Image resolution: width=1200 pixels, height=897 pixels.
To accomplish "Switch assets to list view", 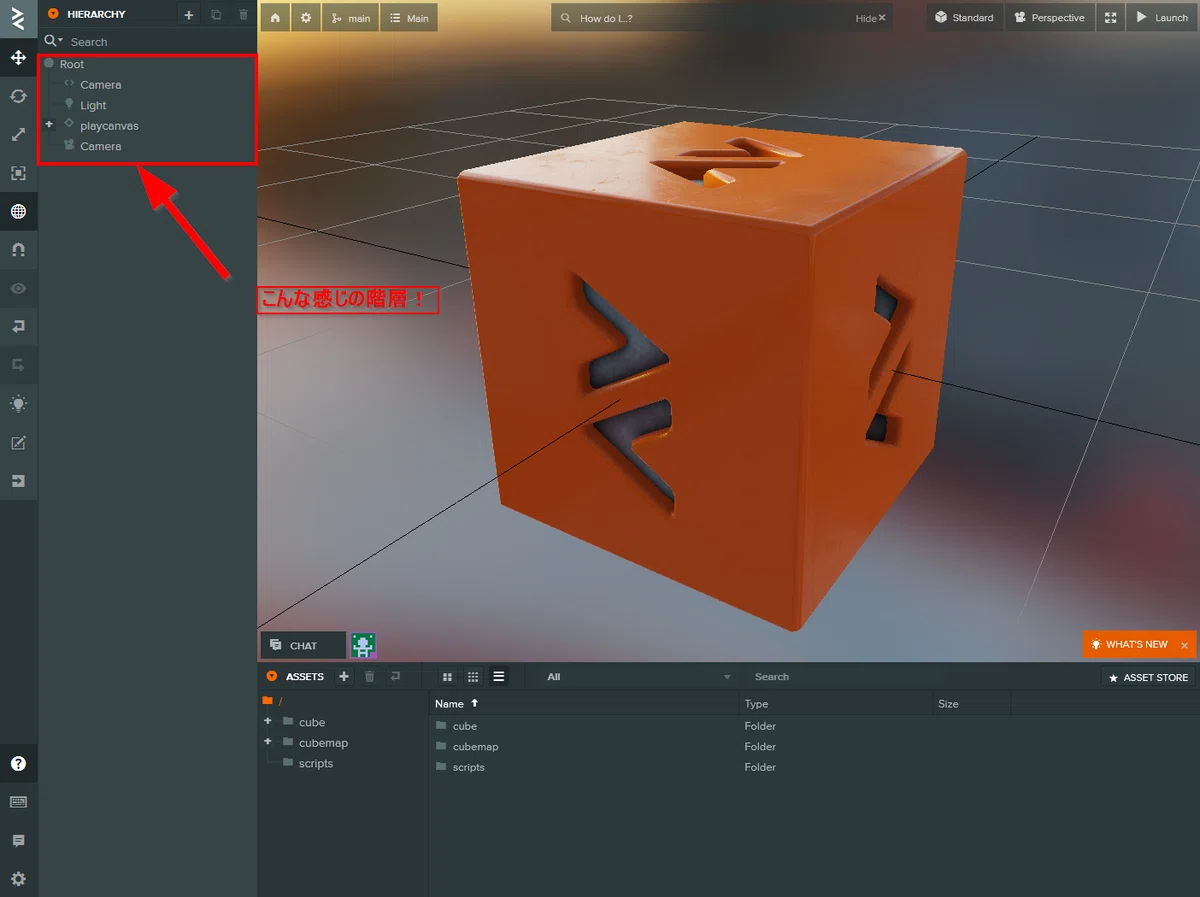I will point(499,677).
